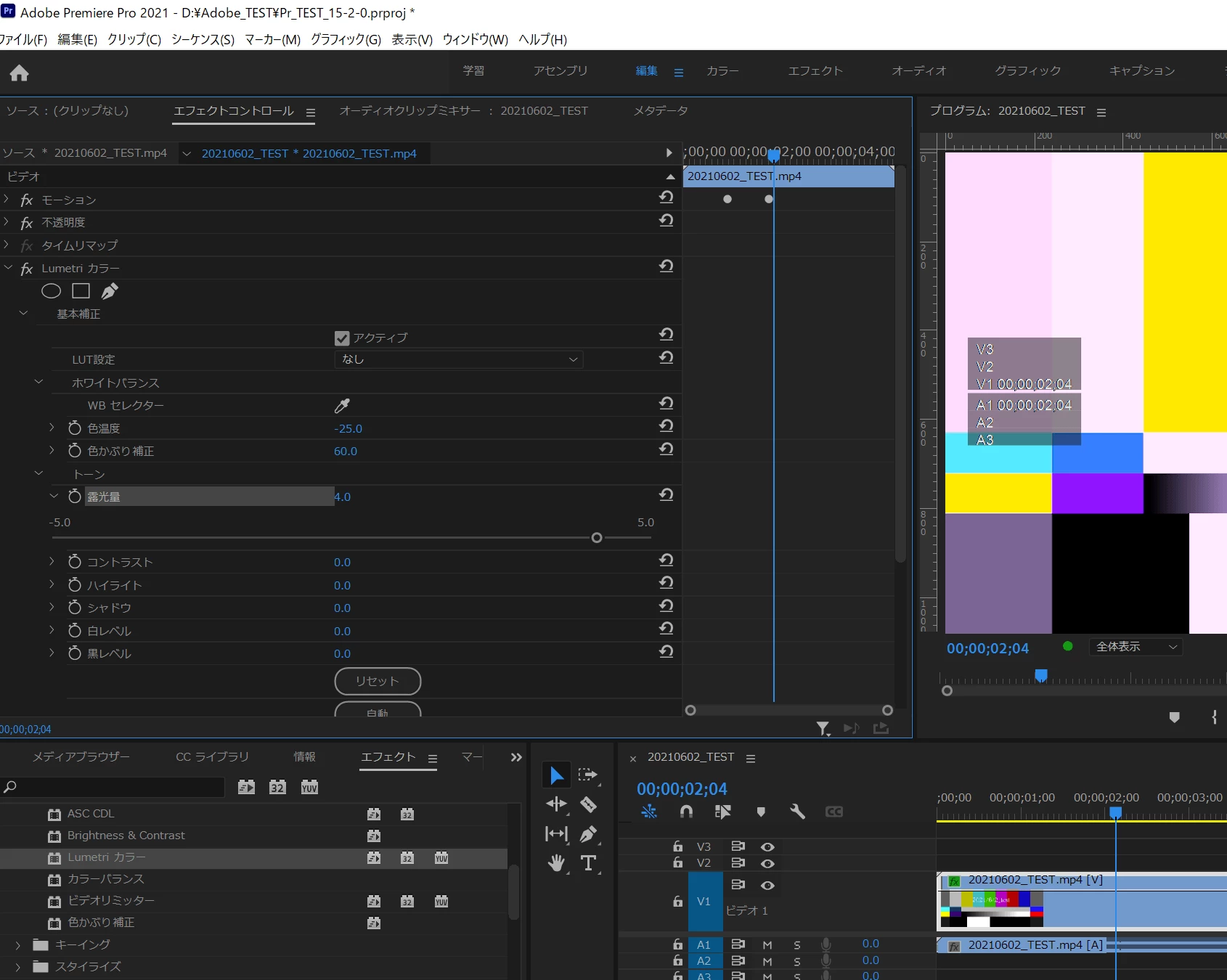Show overflow panel tabs chevron
Screen dimensions: 1227x980
click(516, 757)
